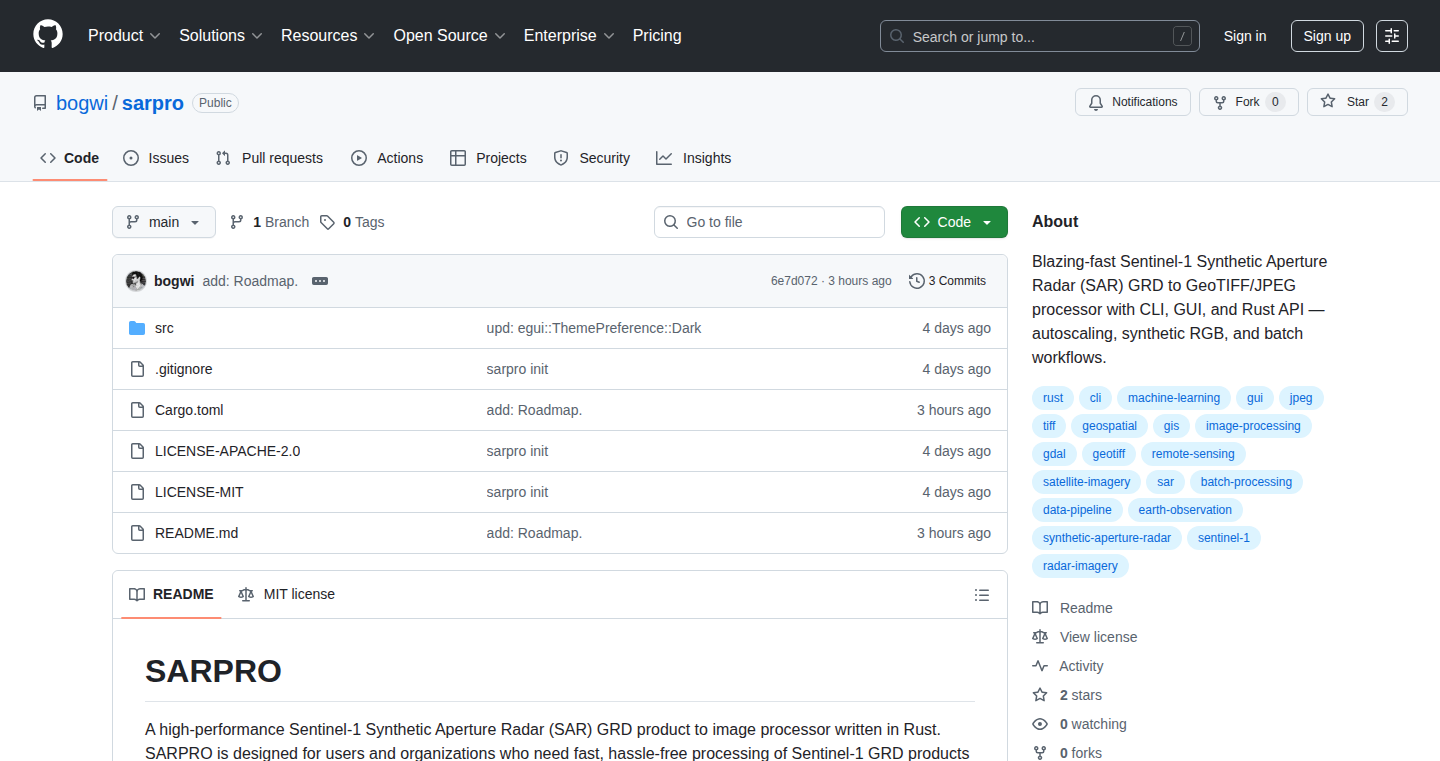Visit the Pricing page

[657, 36]
